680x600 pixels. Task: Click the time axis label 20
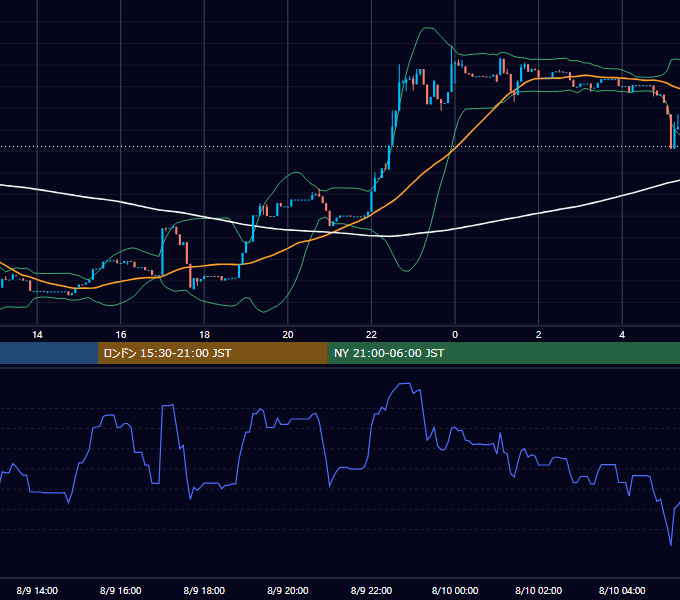(288, 335)
